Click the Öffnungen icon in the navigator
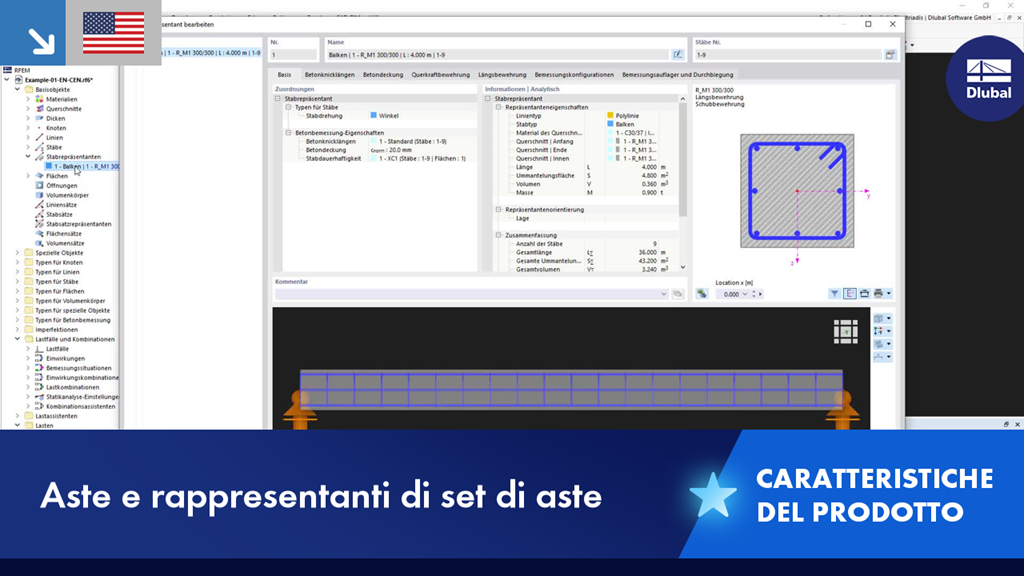1024x576 pixels. click(39, 185)
